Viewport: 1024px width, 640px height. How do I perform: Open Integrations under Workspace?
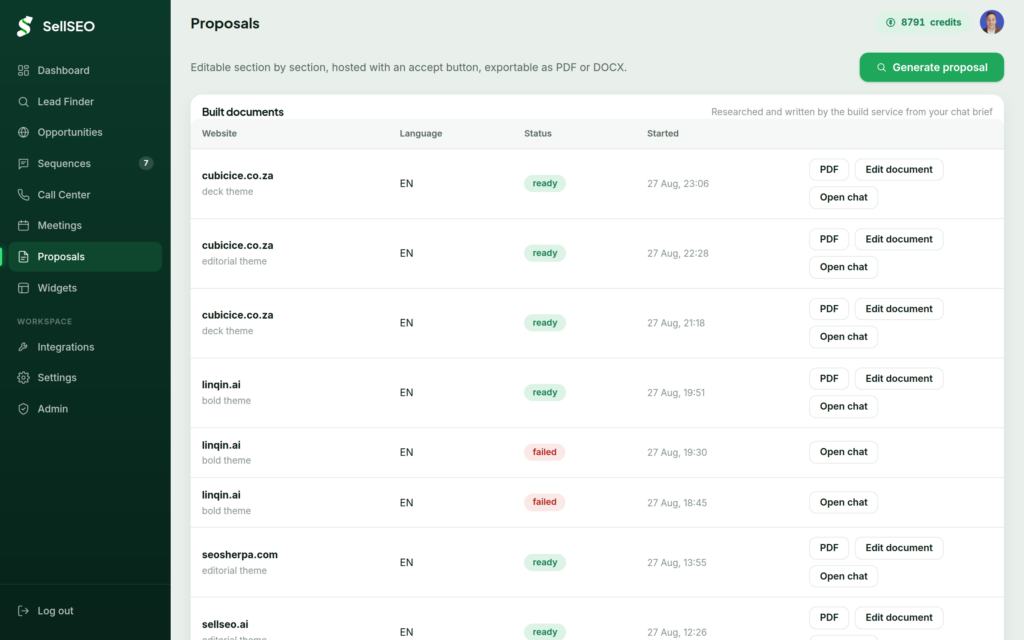pyautogui.click(x=85, y=347)
